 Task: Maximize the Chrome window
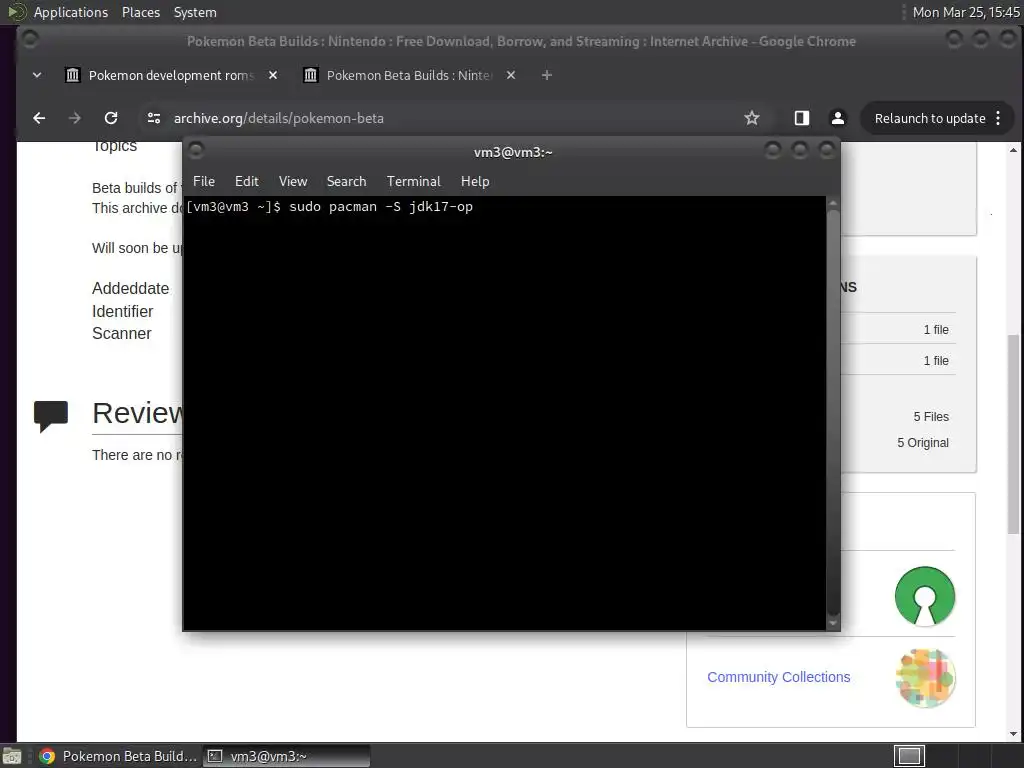[x=981, y=40]
